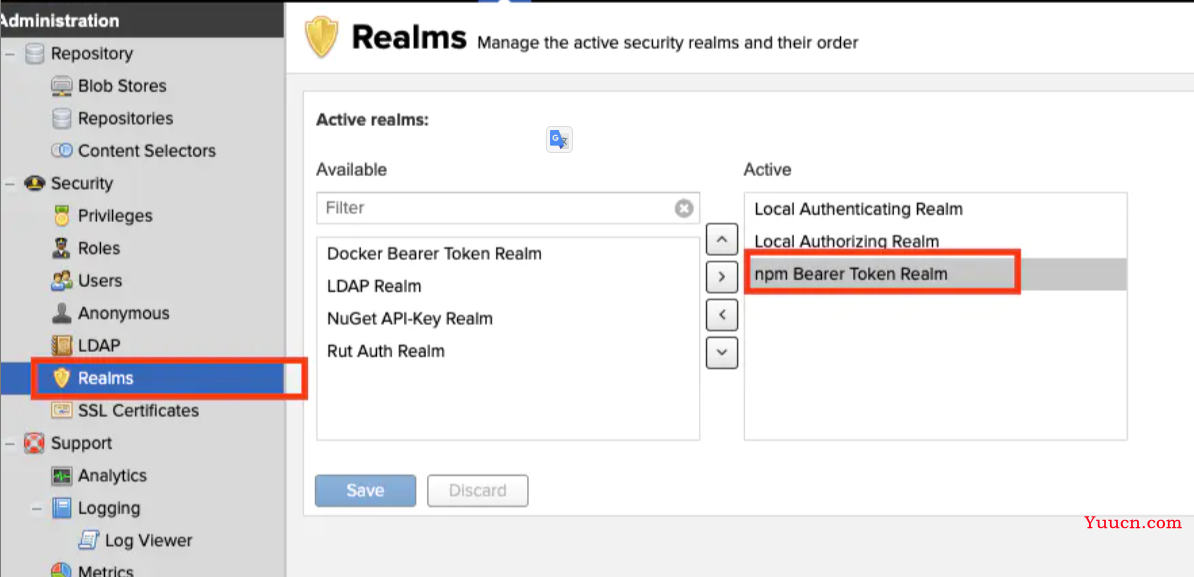
Task: Click the LDAP address book icon
Action: click(62, 346)
